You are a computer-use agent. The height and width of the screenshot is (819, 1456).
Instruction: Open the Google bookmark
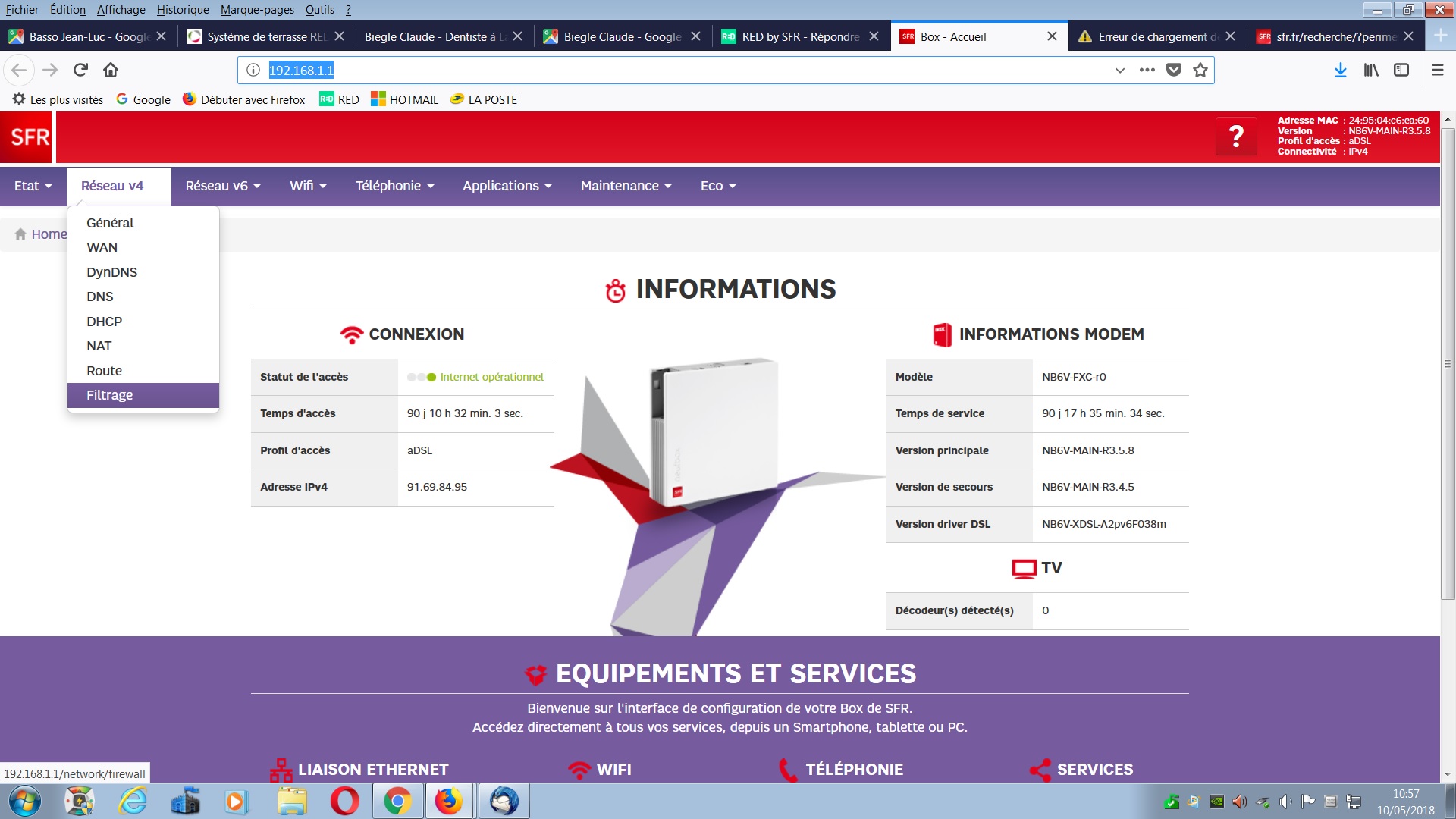143,99
